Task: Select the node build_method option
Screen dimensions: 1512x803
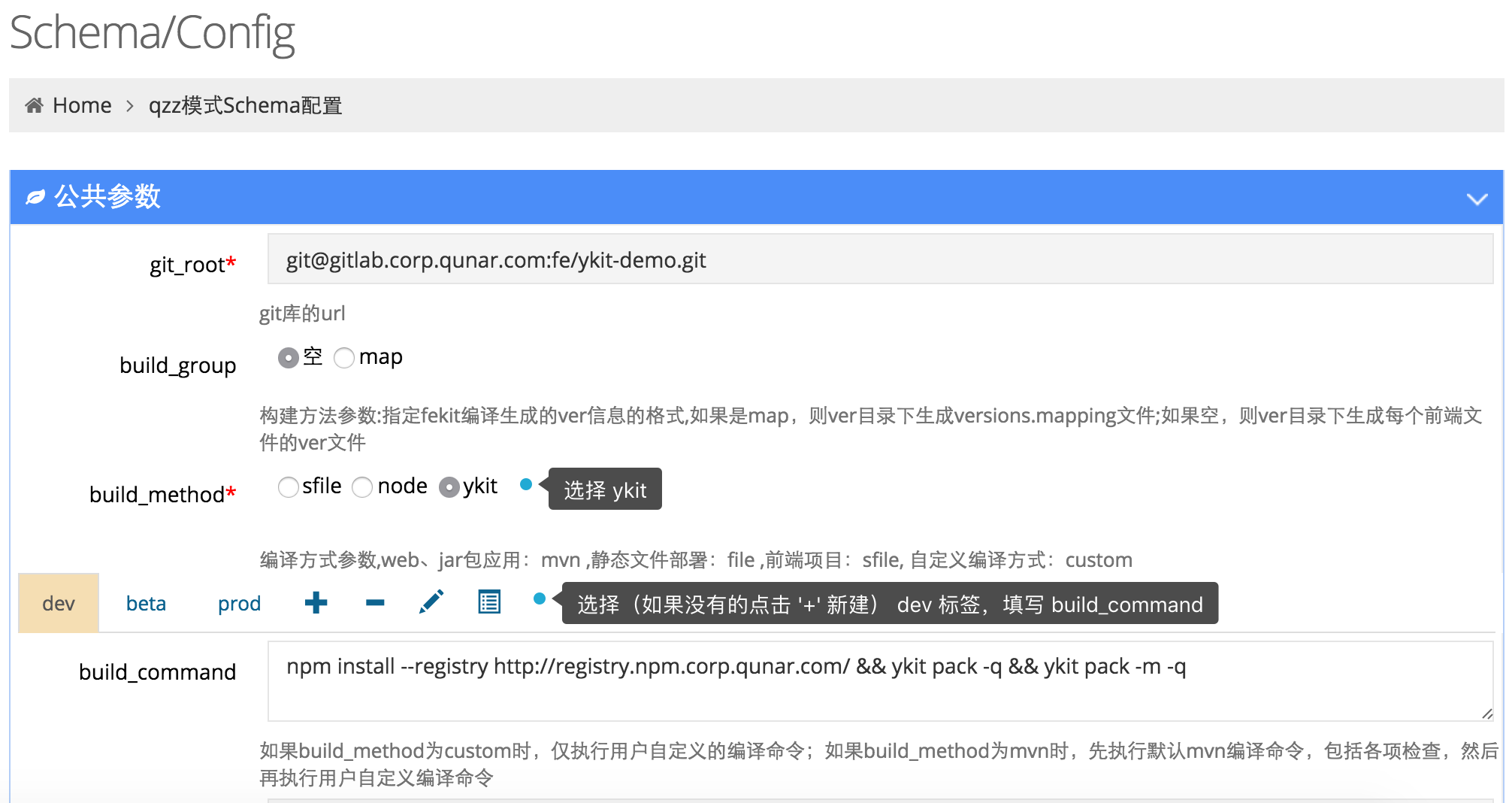Action: click(x=363, y=487)
